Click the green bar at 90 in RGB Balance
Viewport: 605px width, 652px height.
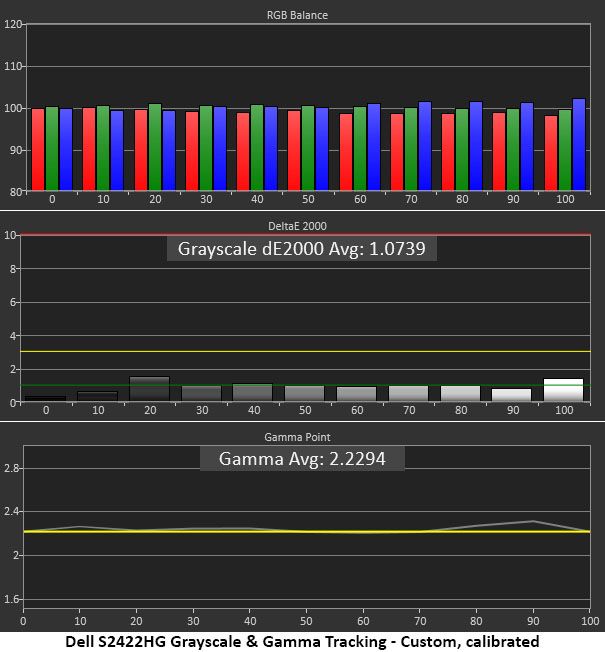(x=513, y=150)
